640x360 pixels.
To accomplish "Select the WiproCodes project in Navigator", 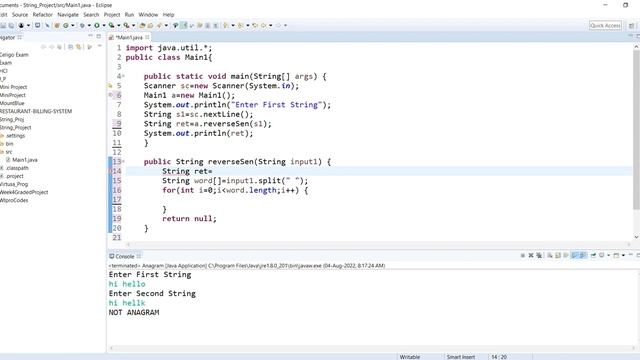I will point(14,200).
